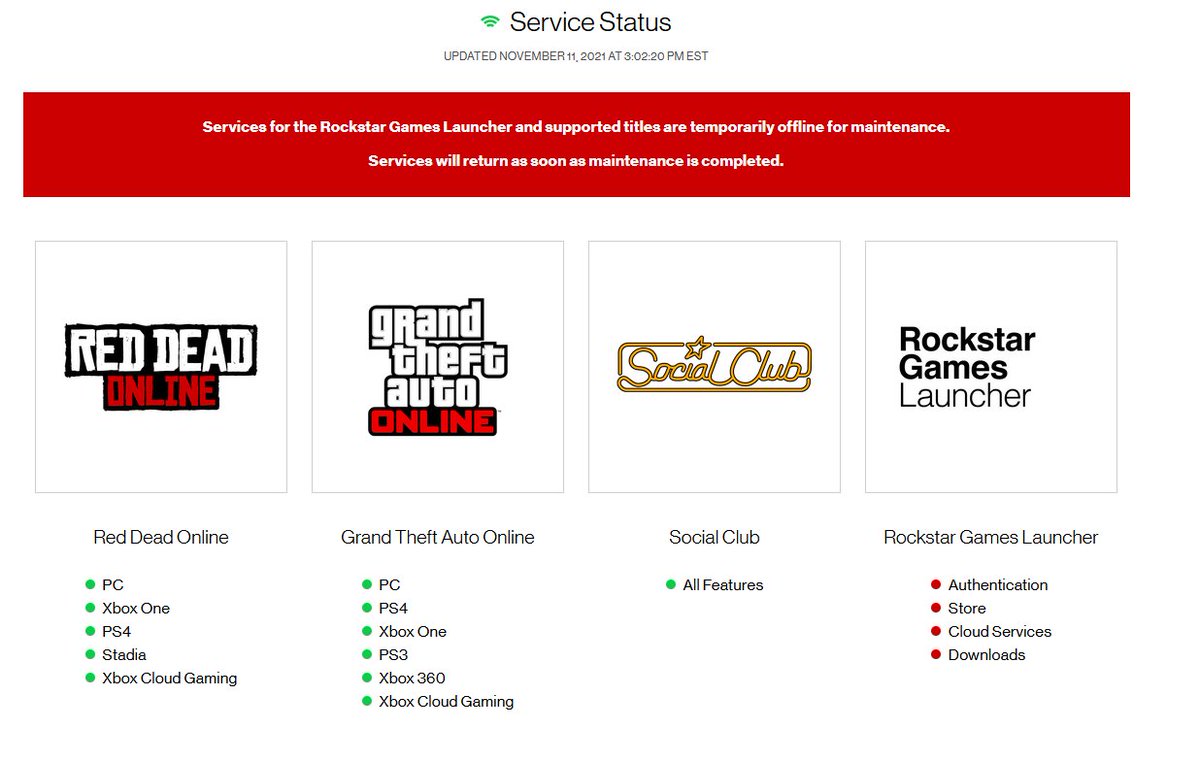This screenshot has height=762, width=1200.
Task: Click the green wifi signal icon beside Service Status
Action: (489, 21)
